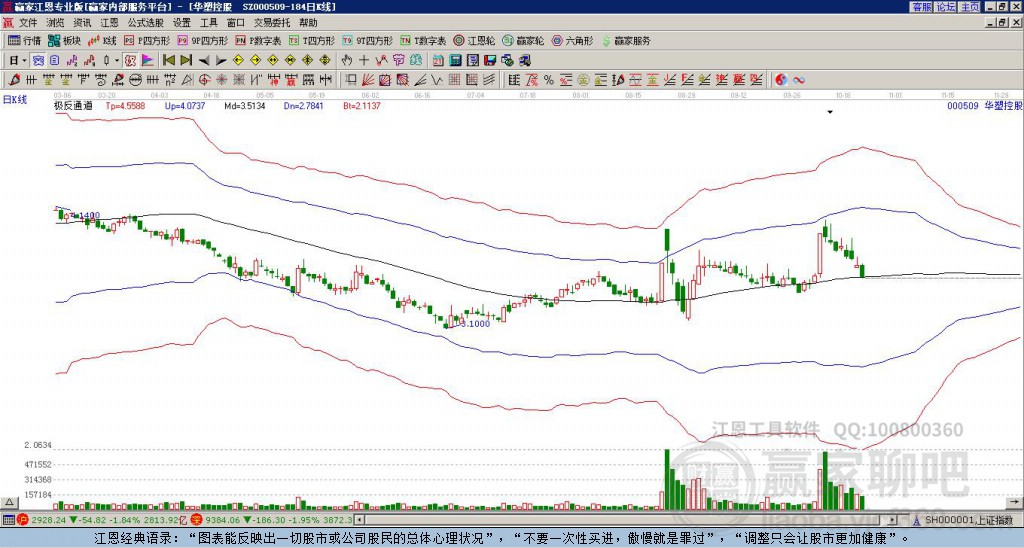Step chart left with black arrow

204,60
